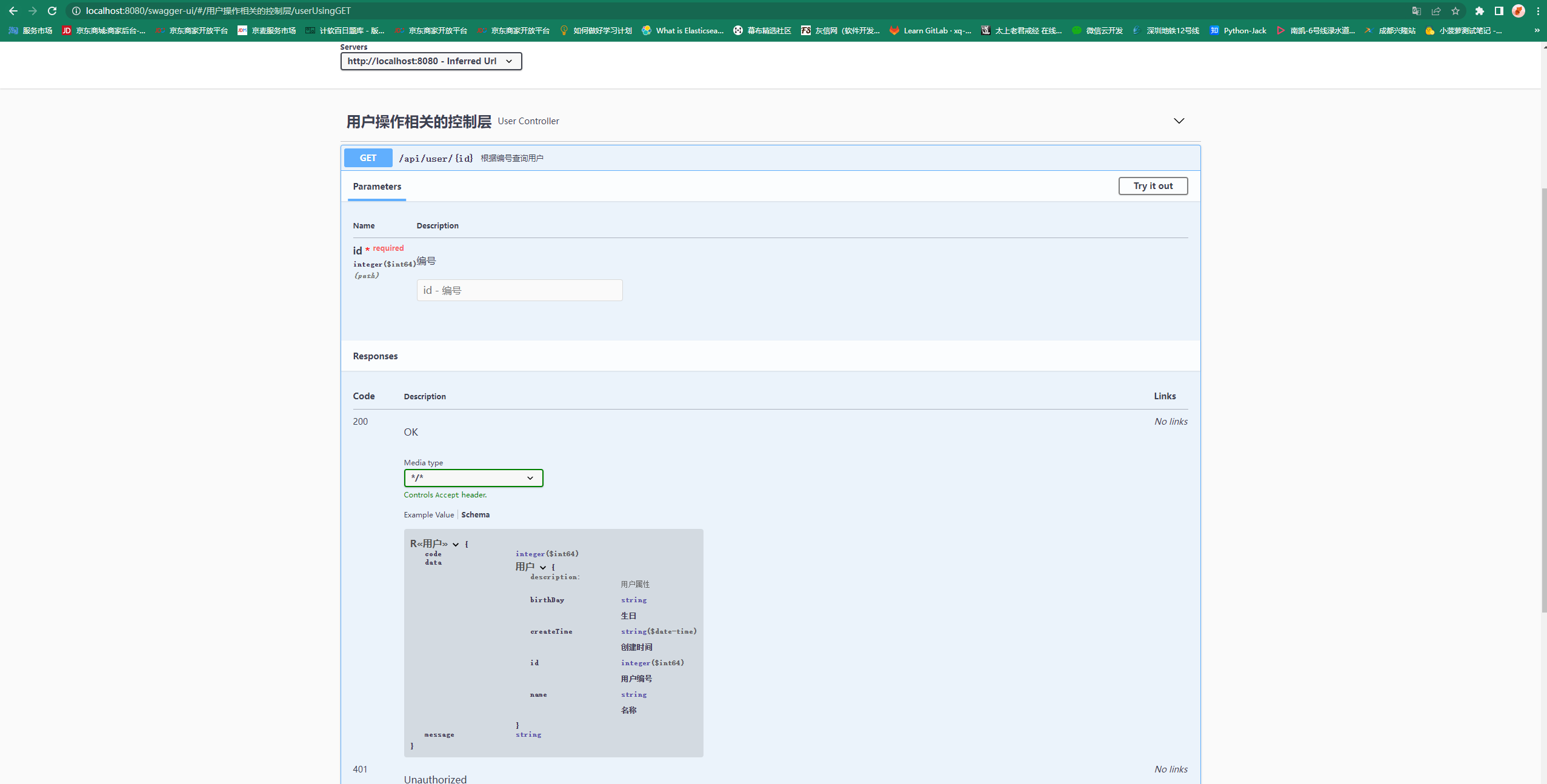Collapse the User Controller section chevron
Image resolution: width=1547 pixels, height=784 pixels.
click(1179, 121)
